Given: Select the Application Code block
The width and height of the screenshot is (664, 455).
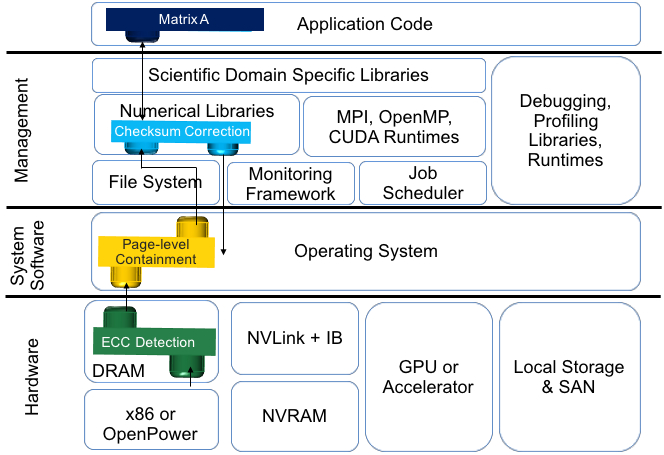Looking at the screenshot, I should point(364,24).
